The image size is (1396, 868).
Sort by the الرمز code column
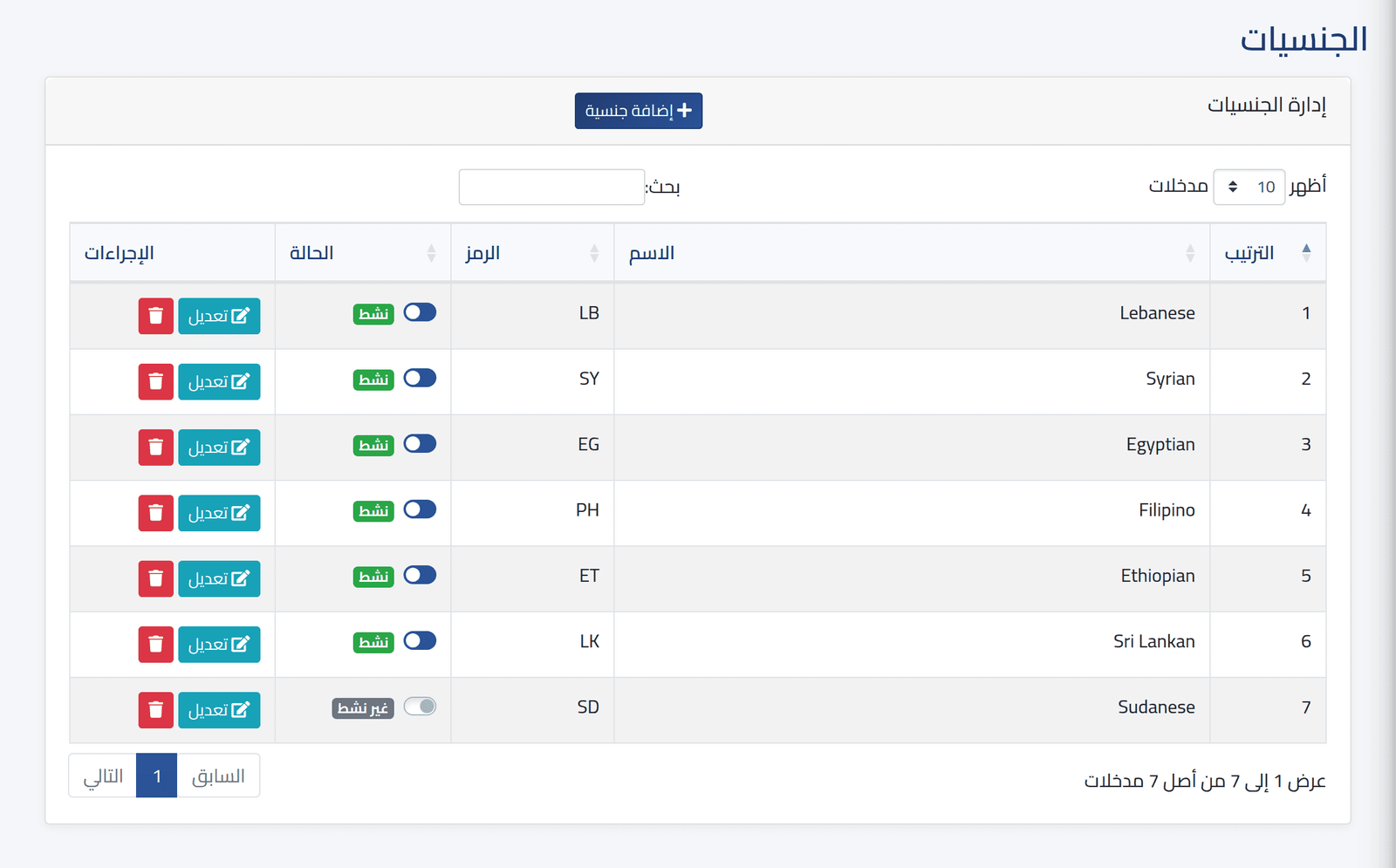(532, 253)
